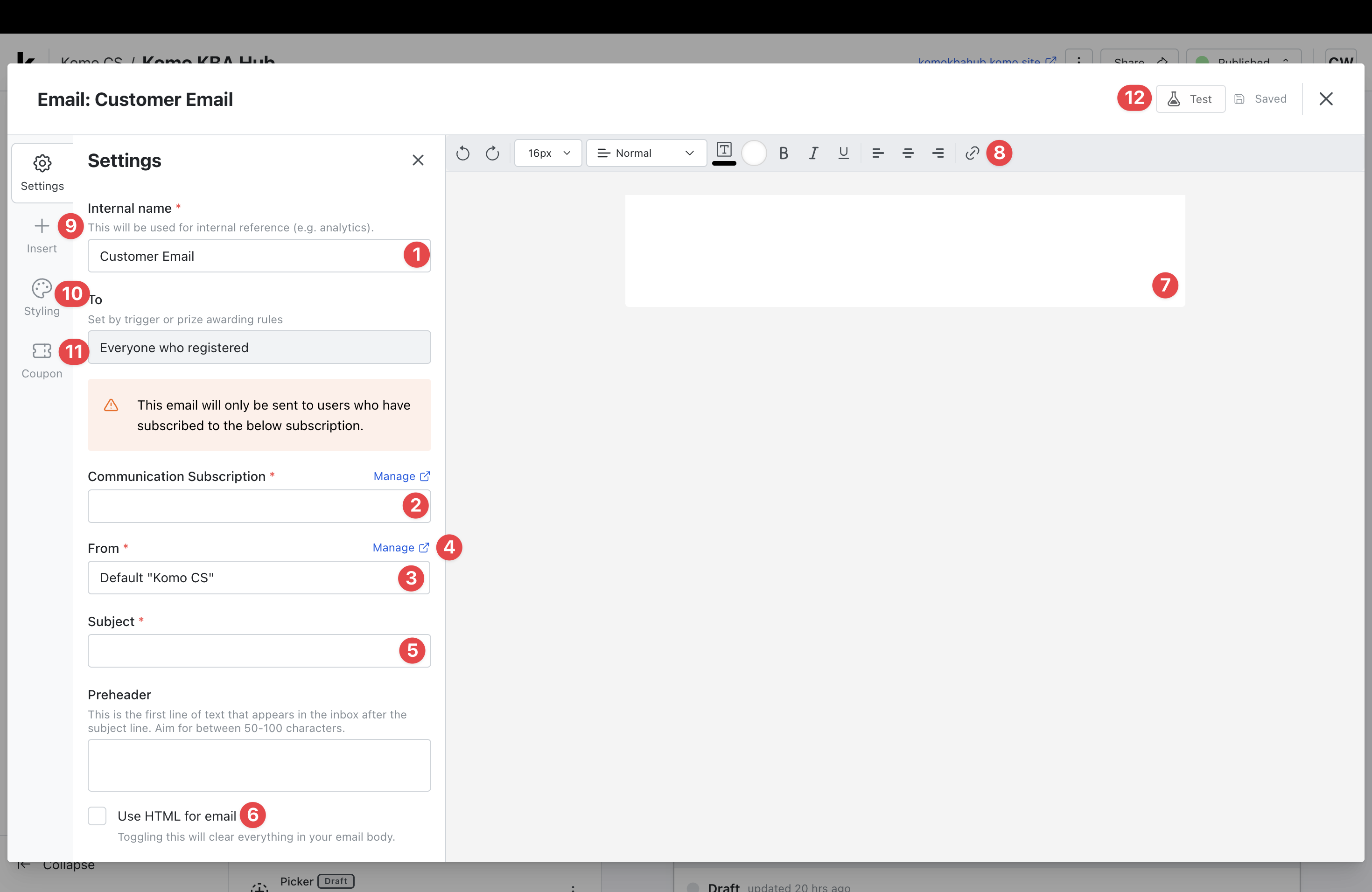Click the Test email button
The width and height of the screenshot is (1372, 892).
pyautogui.click(x=1190, y=99)
